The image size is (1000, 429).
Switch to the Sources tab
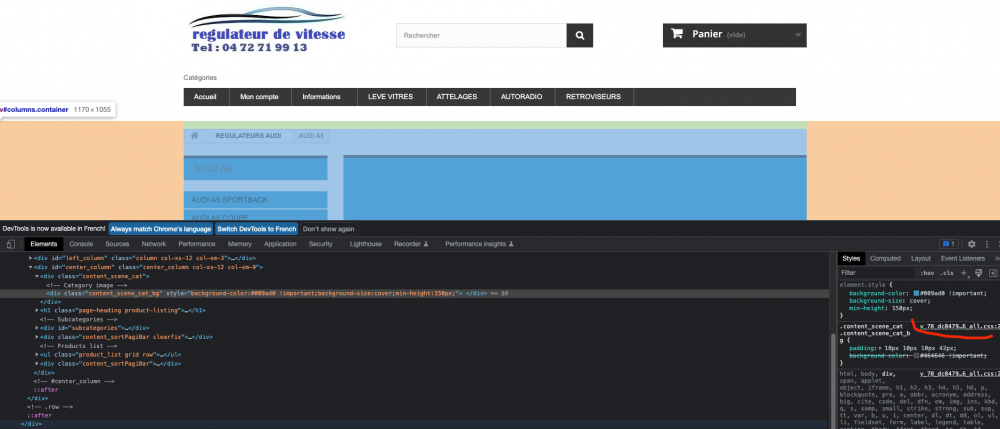click(117, 244)
